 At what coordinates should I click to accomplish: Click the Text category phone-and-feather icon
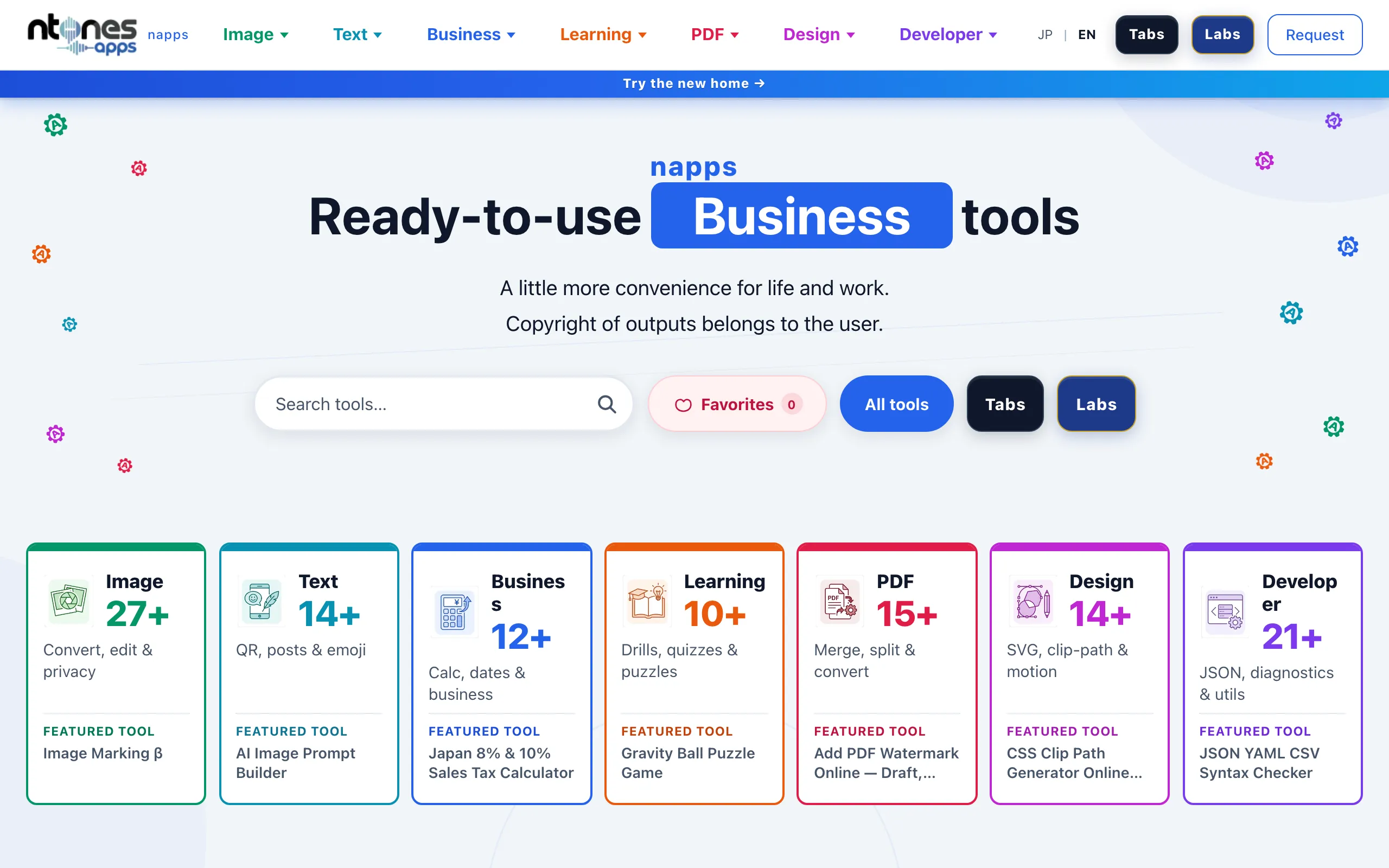(x=262, y=601)
